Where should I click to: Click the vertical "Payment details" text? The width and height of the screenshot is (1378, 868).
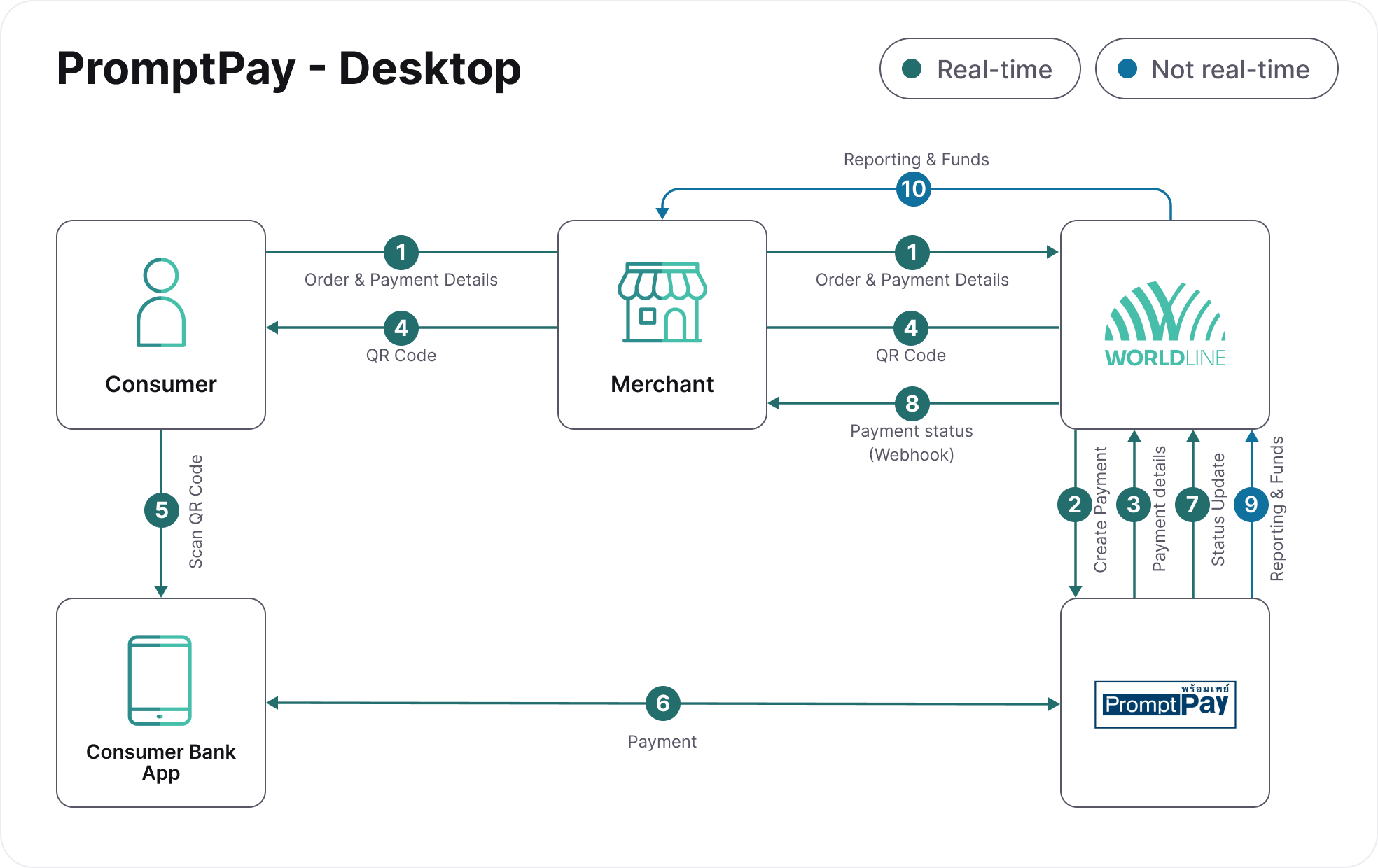1160,509
